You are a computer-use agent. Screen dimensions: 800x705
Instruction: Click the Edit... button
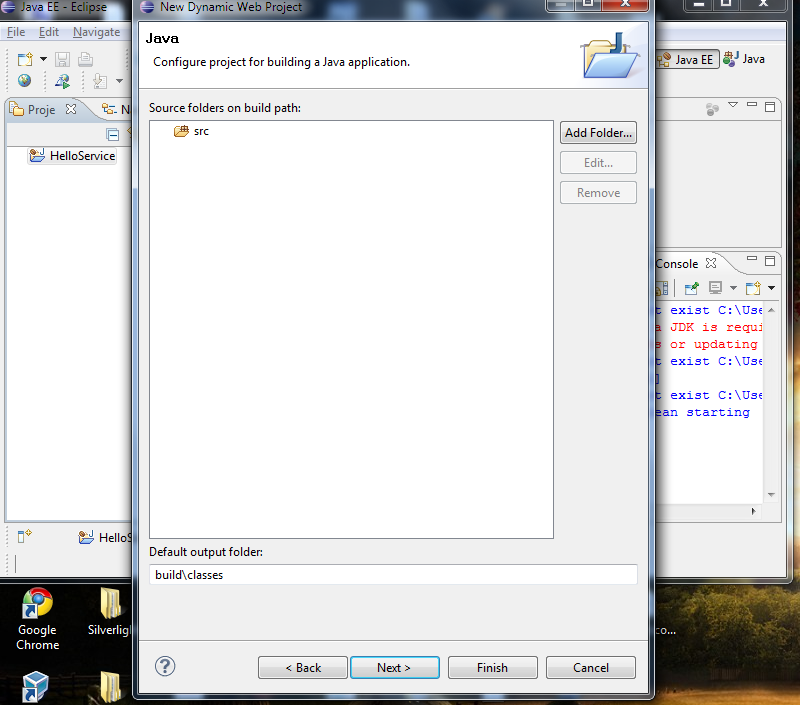[x=598, y=163]
